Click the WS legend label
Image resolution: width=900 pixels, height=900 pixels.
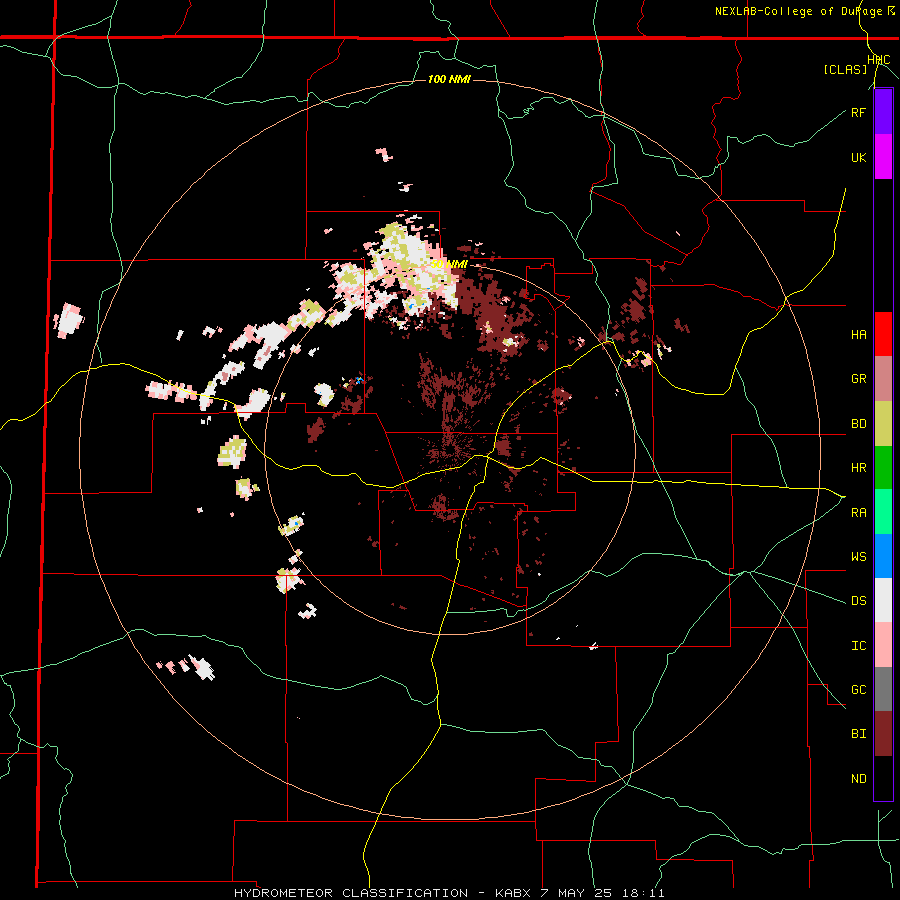tap(858, 557)
